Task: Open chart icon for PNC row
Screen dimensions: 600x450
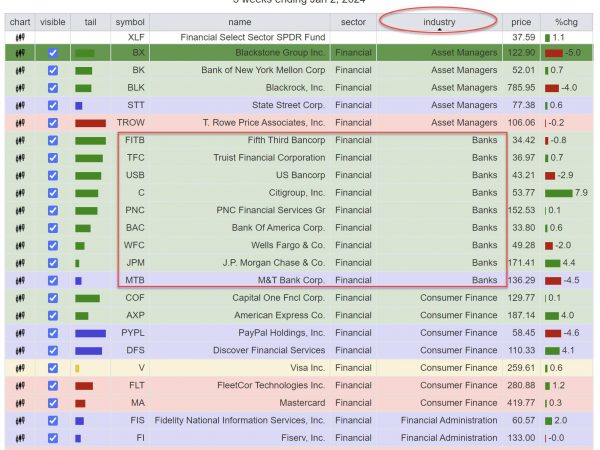Action: click(20, 210)
